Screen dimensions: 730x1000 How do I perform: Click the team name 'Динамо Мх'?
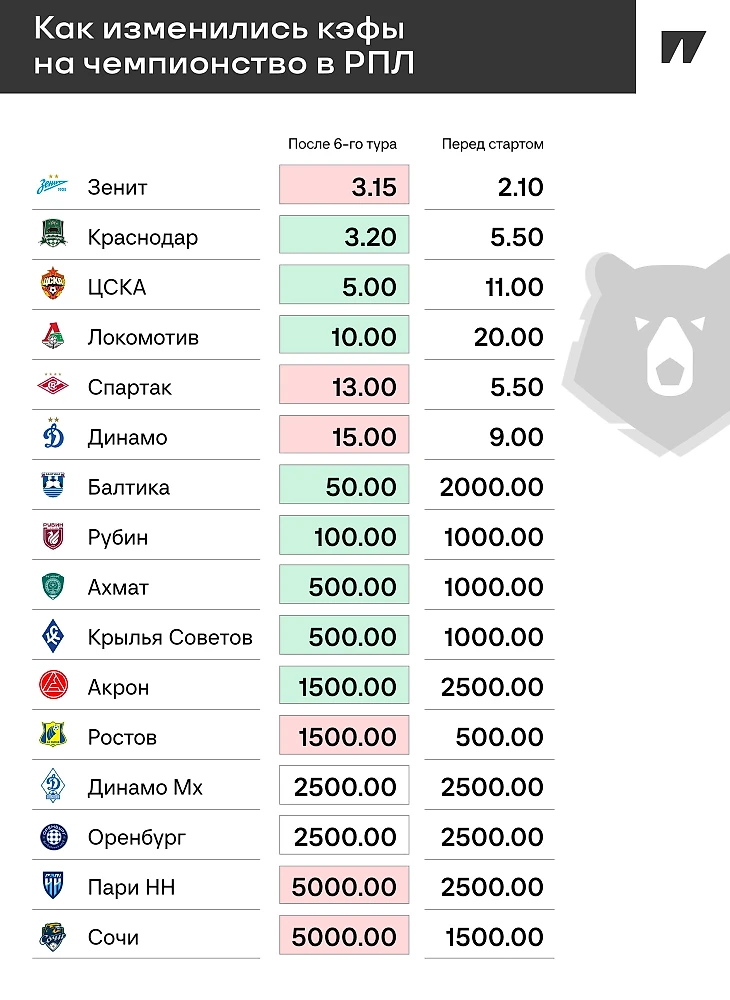[x=145, y=787]
